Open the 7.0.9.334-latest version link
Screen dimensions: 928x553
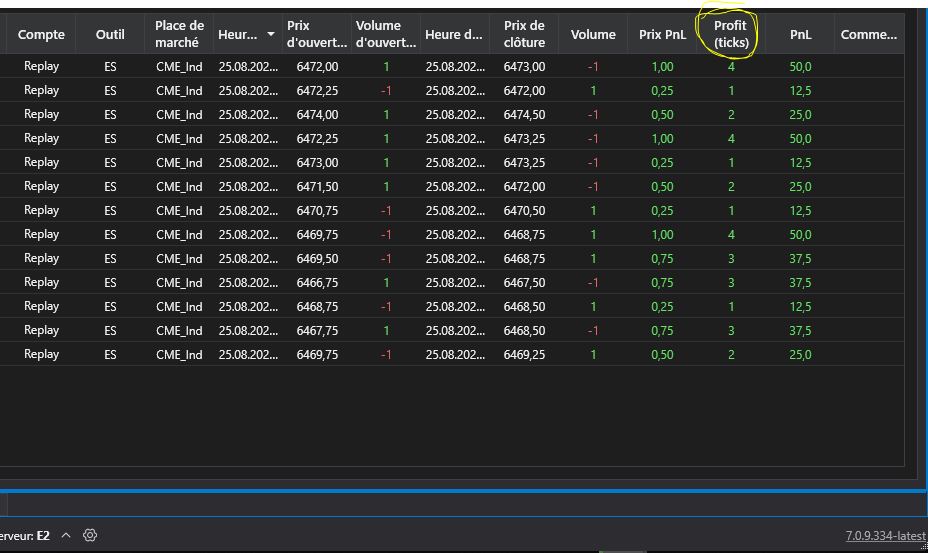tap(885, 536)
